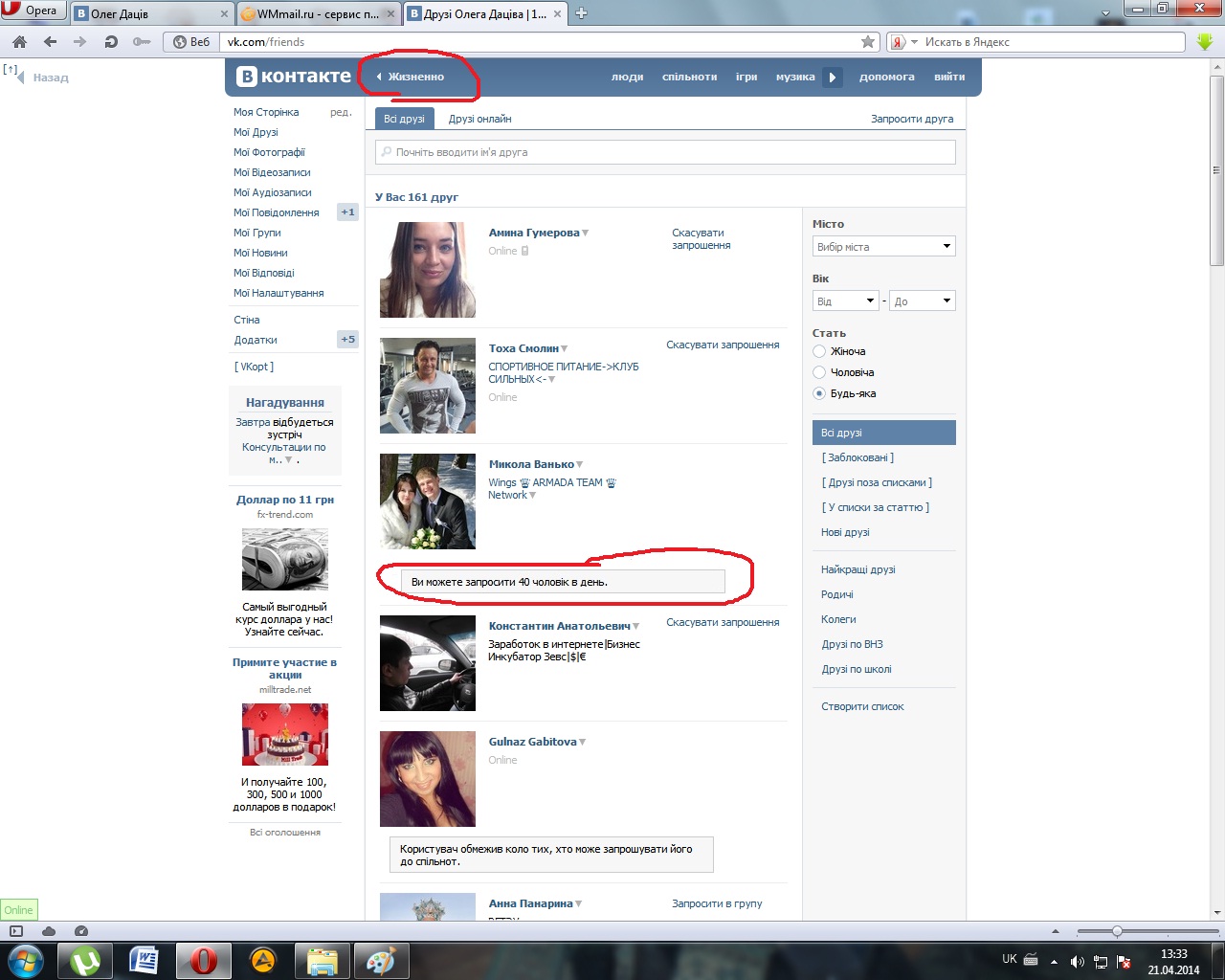Image resolution: width=1225 pixels, height=980 pixels.
Task: Reload the page with the refresh icon
Action: pyautogui.click(x=111, y=42)
